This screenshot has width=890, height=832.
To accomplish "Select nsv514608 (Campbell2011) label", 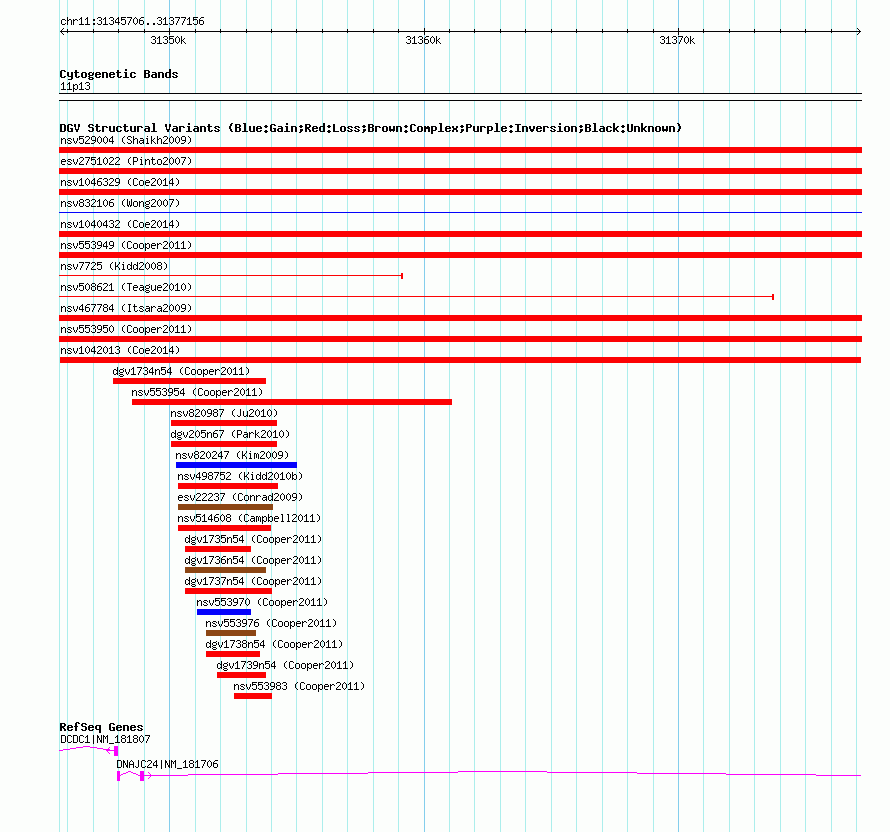I will (249, 518).
